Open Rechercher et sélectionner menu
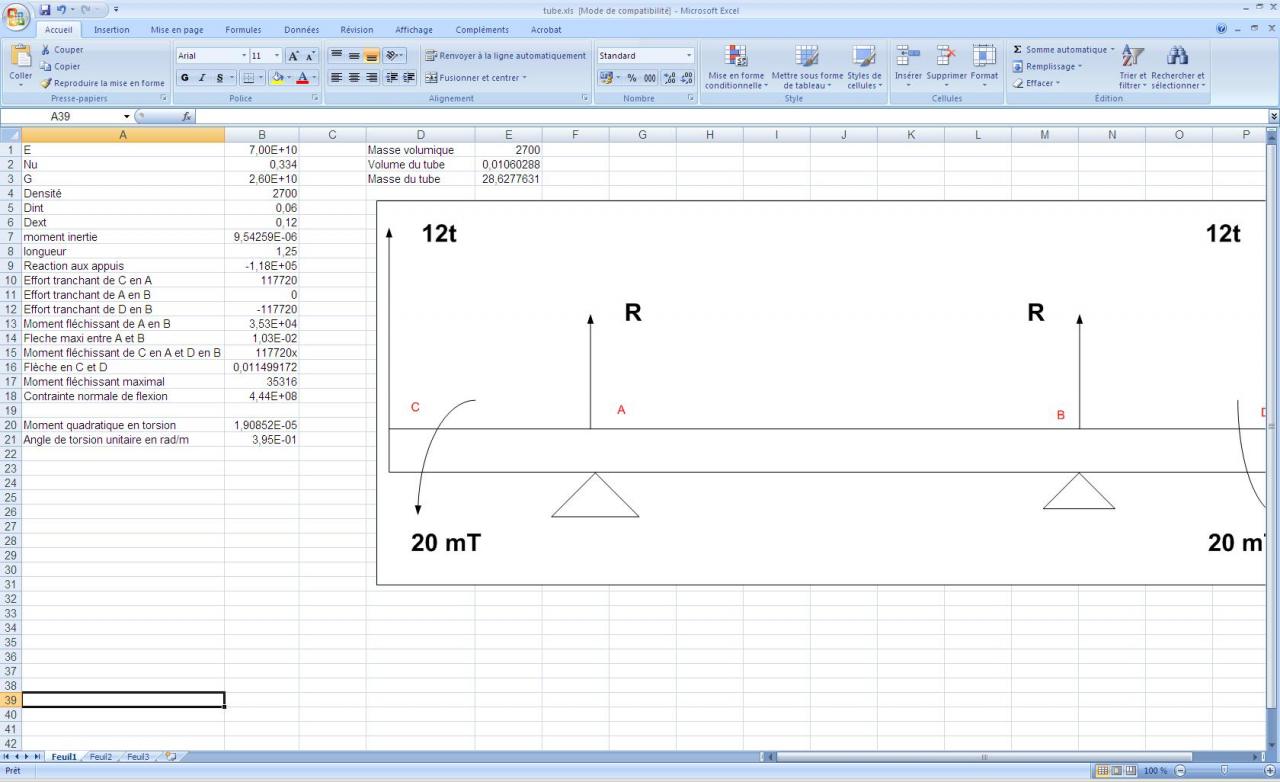The width and height of the screenshot is (1280, 782). pos(1178,67)
